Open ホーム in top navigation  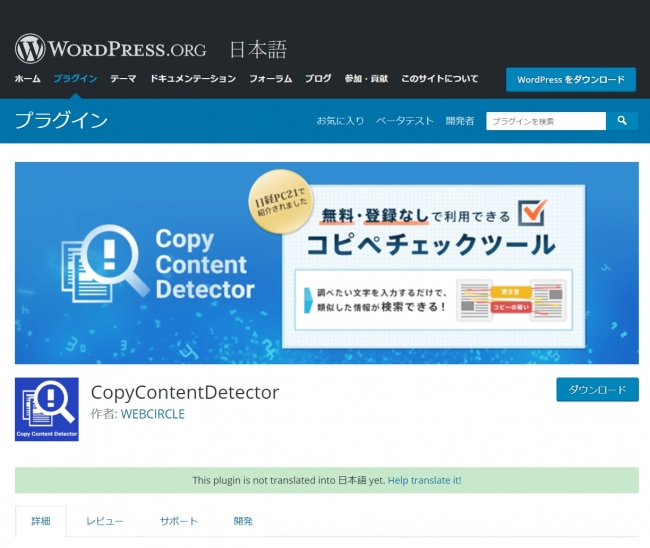point(28,78)
